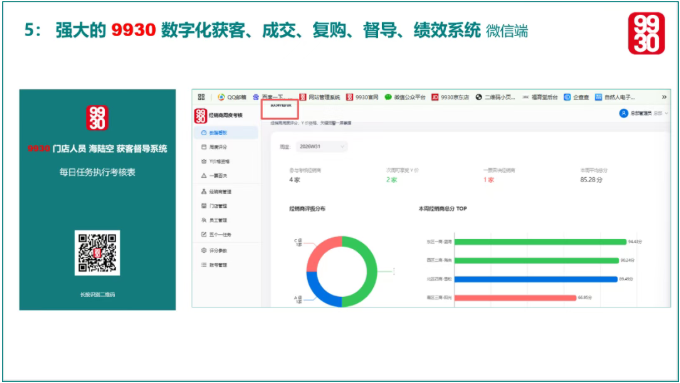Click the blue bar in TOP chart

(x=536, y=279)
